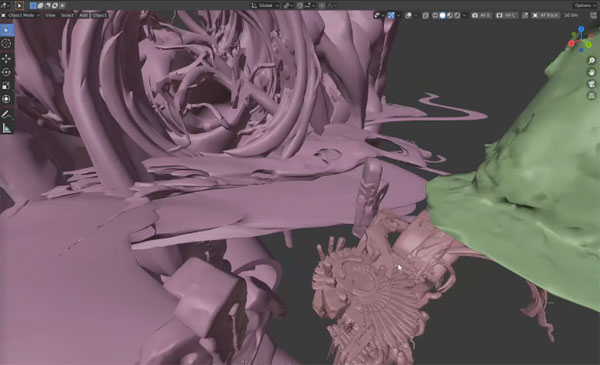The height and width of the screenshot is (365, 600).
Task: Select the Transform tool
Action: point(6,99)
